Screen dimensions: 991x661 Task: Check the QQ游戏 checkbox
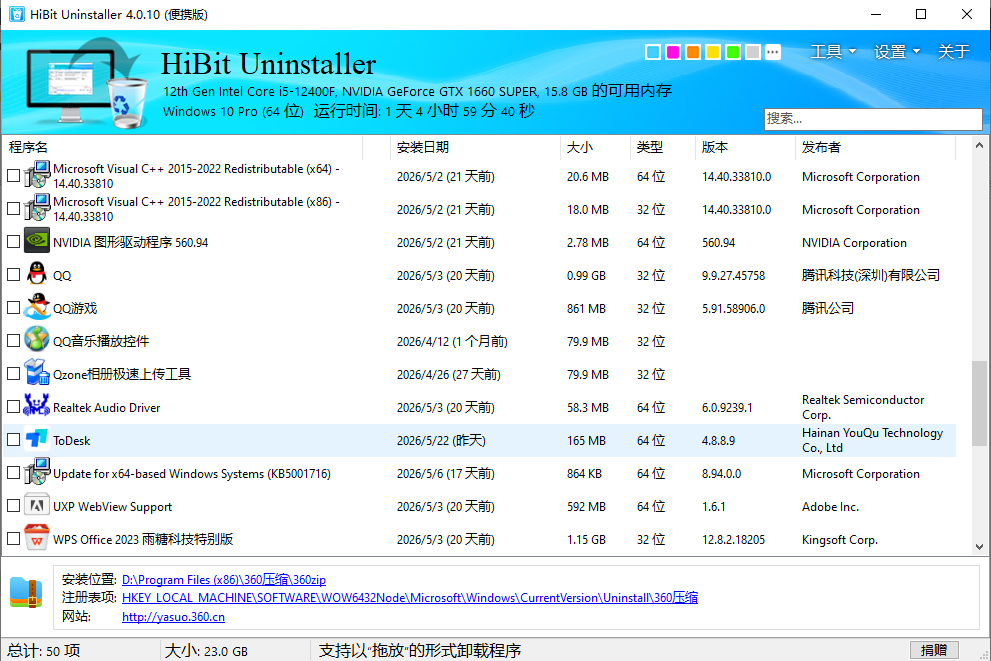(13, 307)
